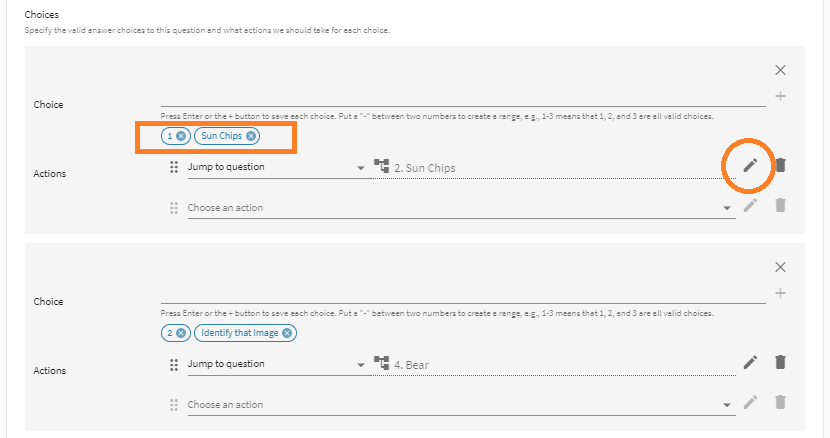Open second block's Jump to question dropdown
Viewport: 830px width, 438px height.
click(x=277, y=364)
